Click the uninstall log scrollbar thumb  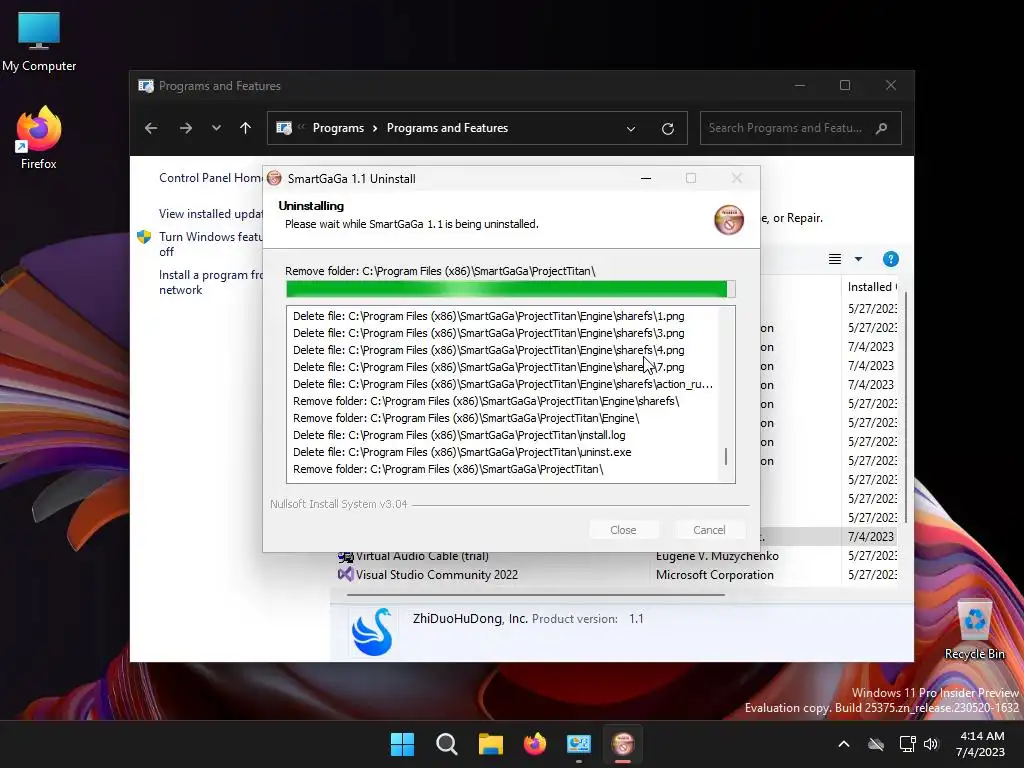point(726,456)
